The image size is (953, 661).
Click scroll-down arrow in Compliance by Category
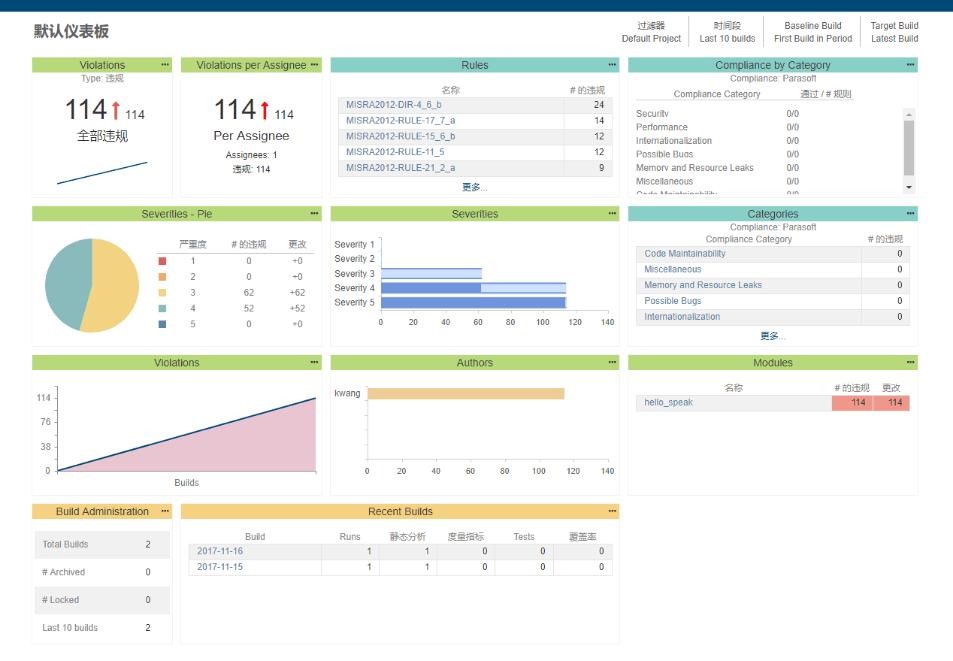point(909,187)
